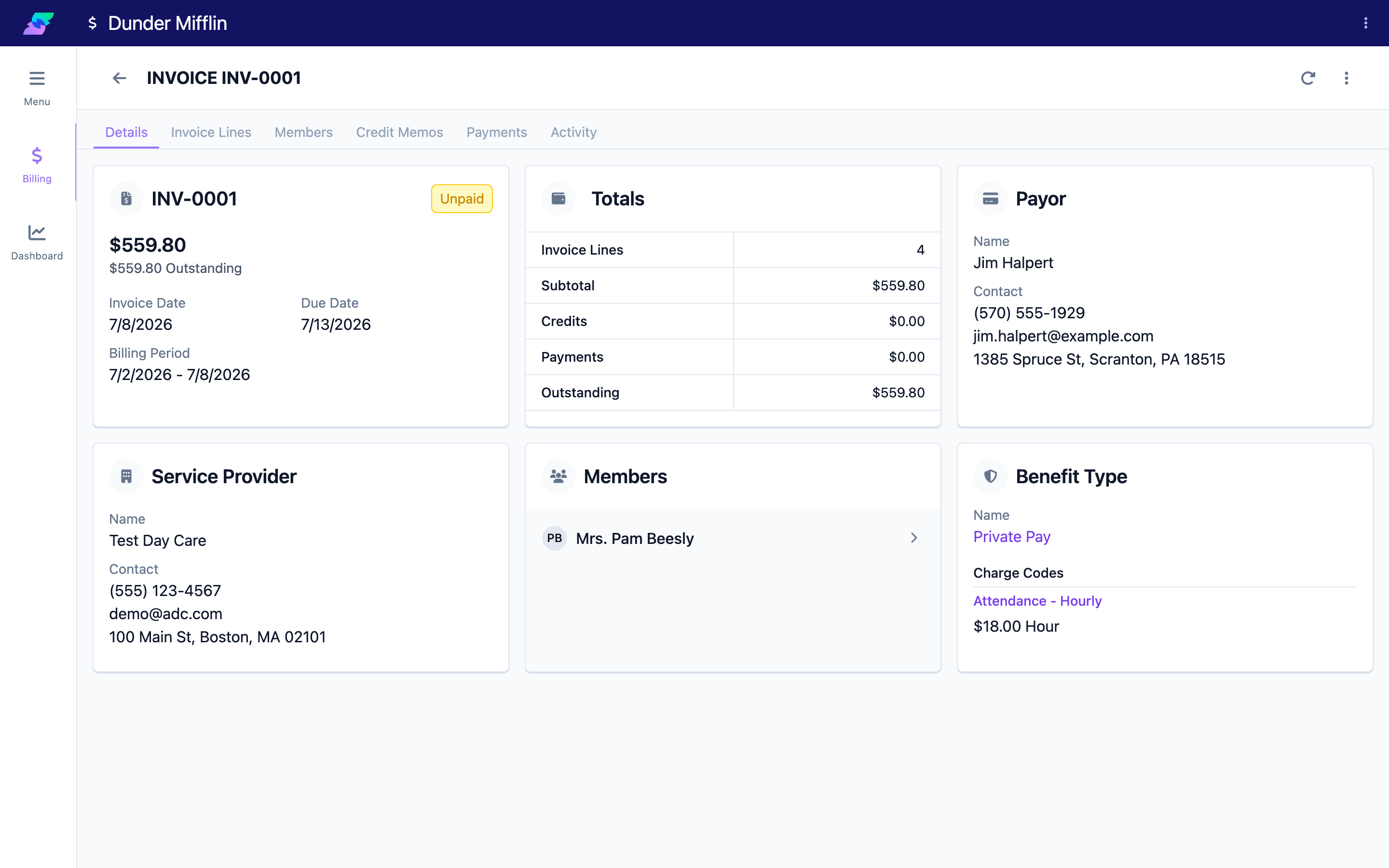The width and height of the screenshot is (1389, 868).
Task: Click the Dunder Mifflin title
Action: click(x=168, y=23)
